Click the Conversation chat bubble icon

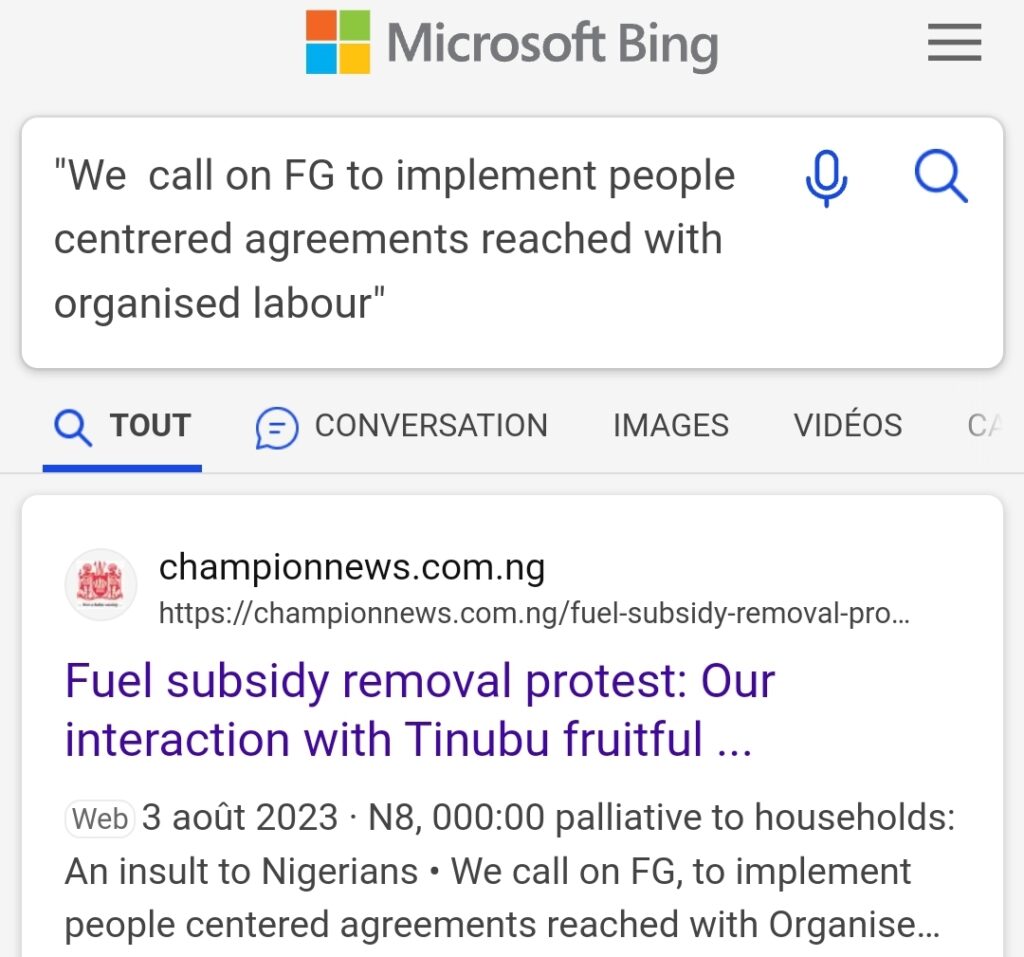coord(277,428)
